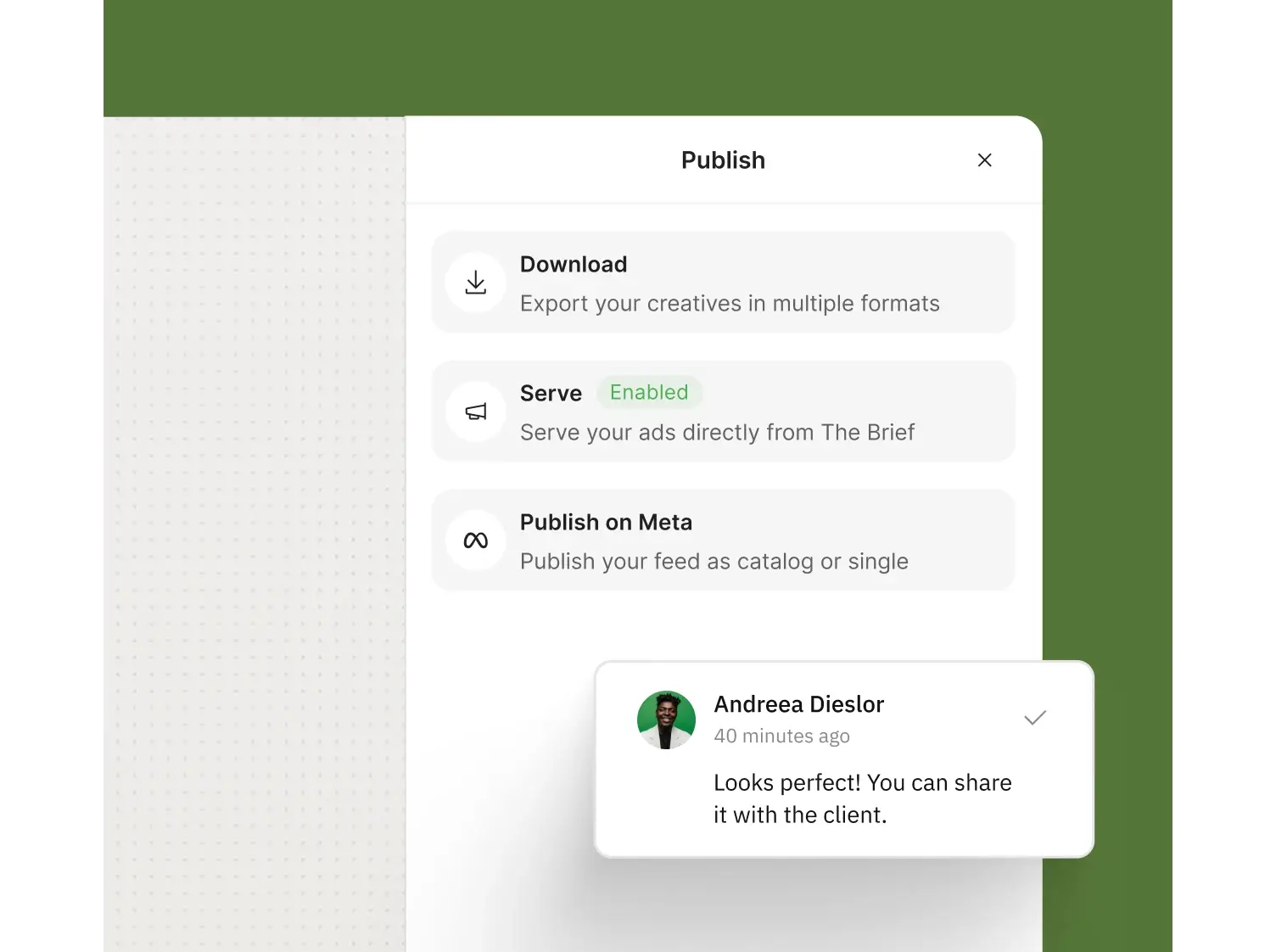Click the Enabled status badge
This screenshot has height=952, width=1276.
(x=649, y=392)
